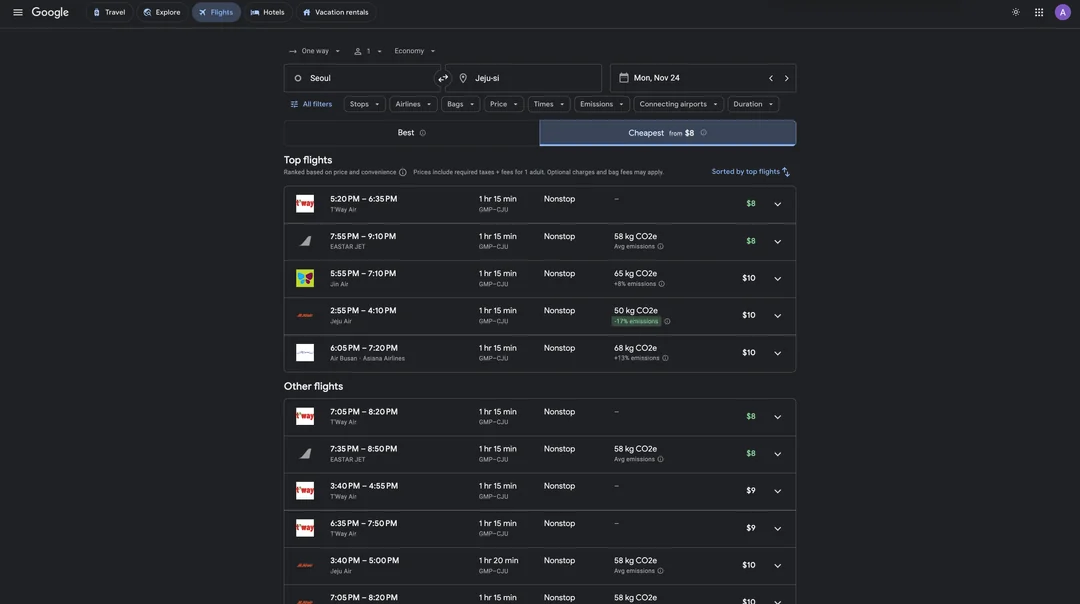Open trip type One way dropdown
Screen dimensions: 1080x604
pos(315,51)
